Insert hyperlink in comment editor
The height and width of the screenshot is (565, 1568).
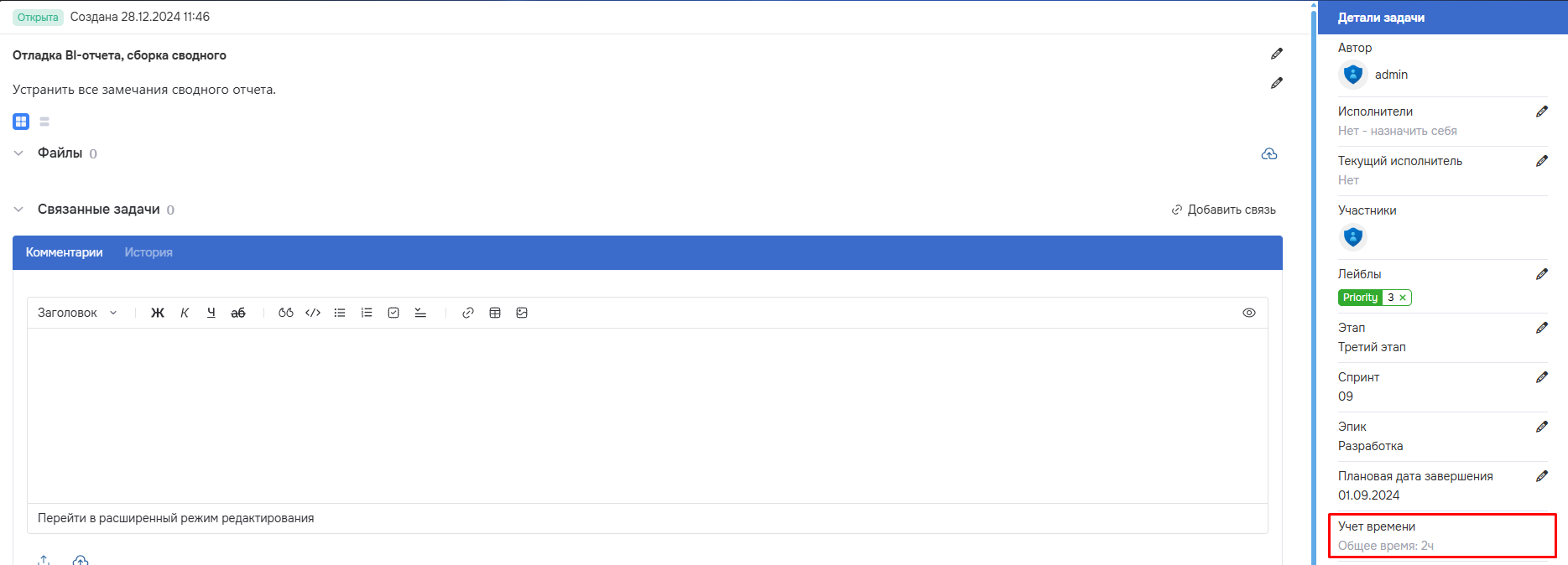pos(468,313)
